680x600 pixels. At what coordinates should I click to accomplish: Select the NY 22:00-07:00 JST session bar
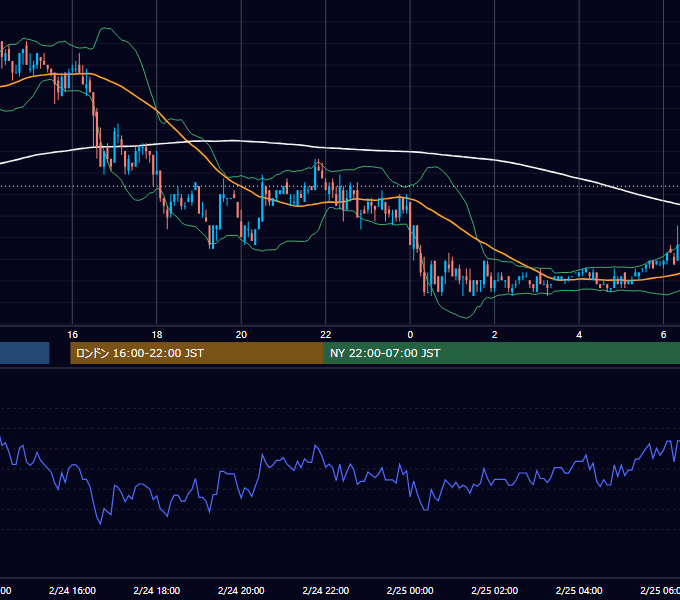point(502,353)
